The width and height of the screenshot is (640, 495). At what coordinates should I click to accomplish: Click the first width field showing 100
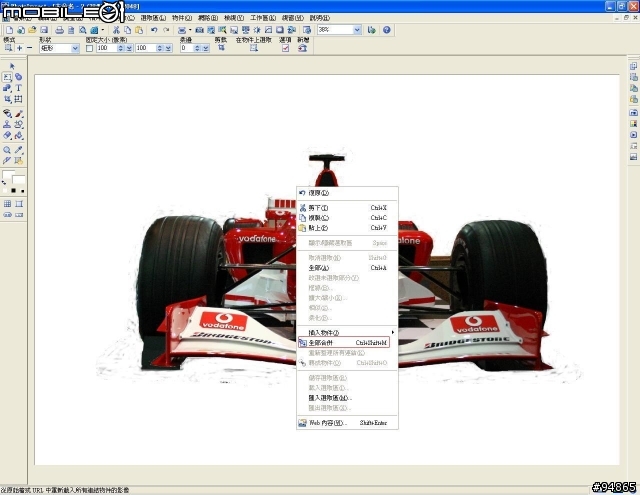[x=107, y=48]
